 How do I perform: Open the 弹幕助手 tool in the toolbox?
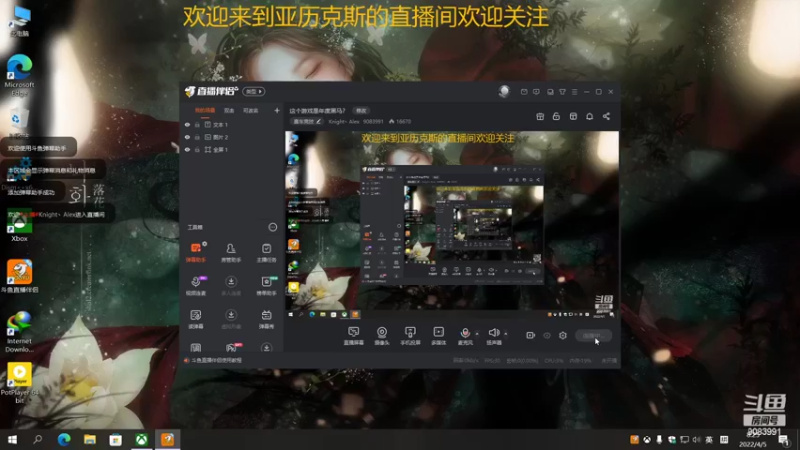(x=196, y=253)
